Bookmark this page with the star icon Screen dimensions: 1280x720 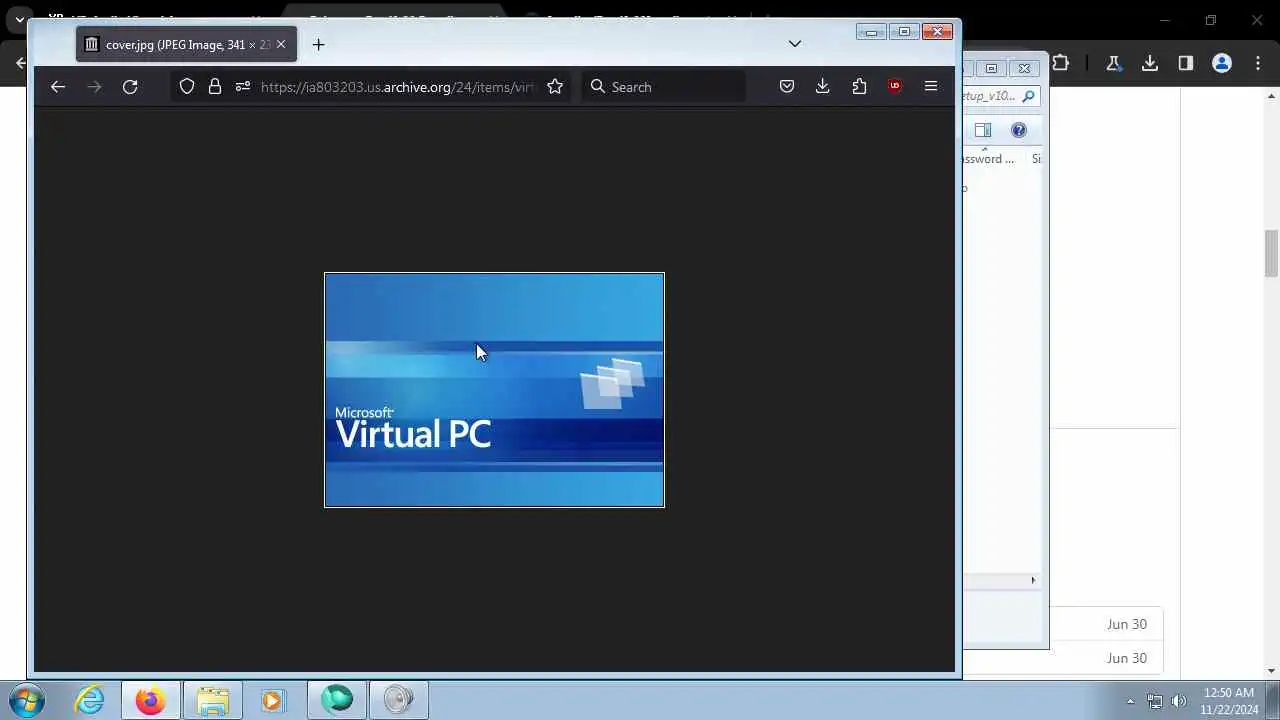pos(555,87)
